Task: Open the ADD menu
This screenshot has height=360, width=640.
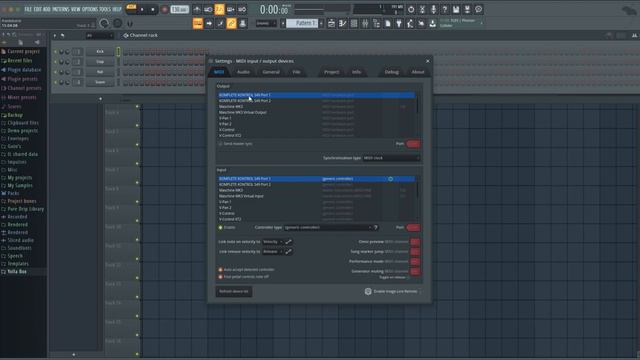Action: 47,9
